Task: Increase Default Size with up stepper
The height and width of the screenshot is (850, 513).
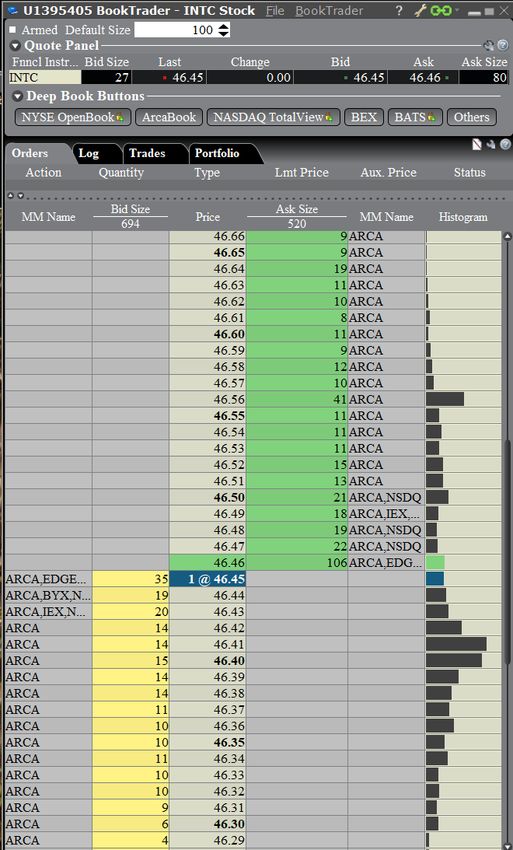Action: click(x=224, y=26)
